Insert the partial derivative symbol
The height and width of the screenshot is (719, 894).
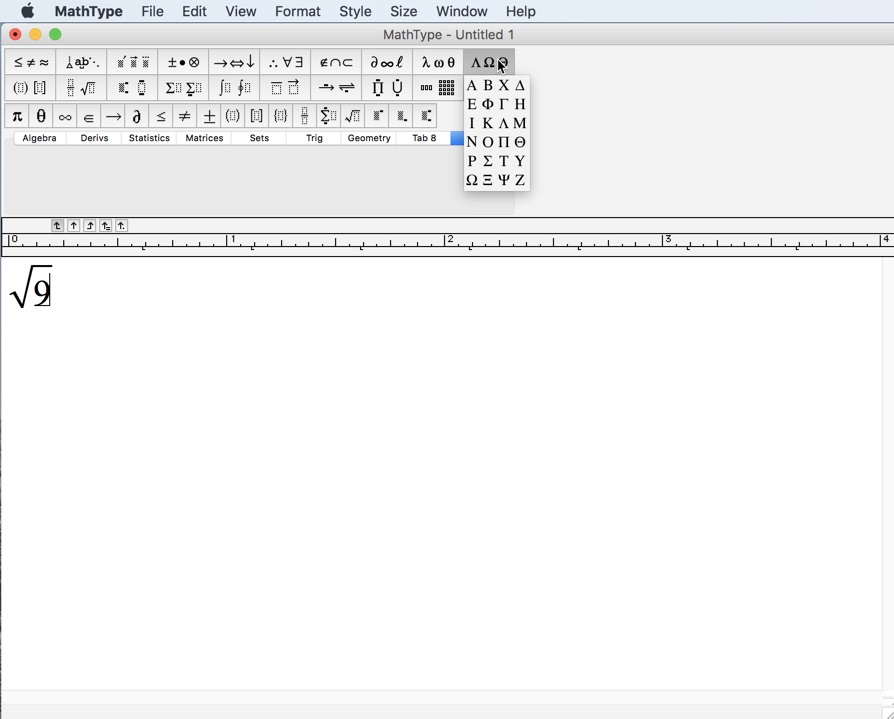point(137,115)
